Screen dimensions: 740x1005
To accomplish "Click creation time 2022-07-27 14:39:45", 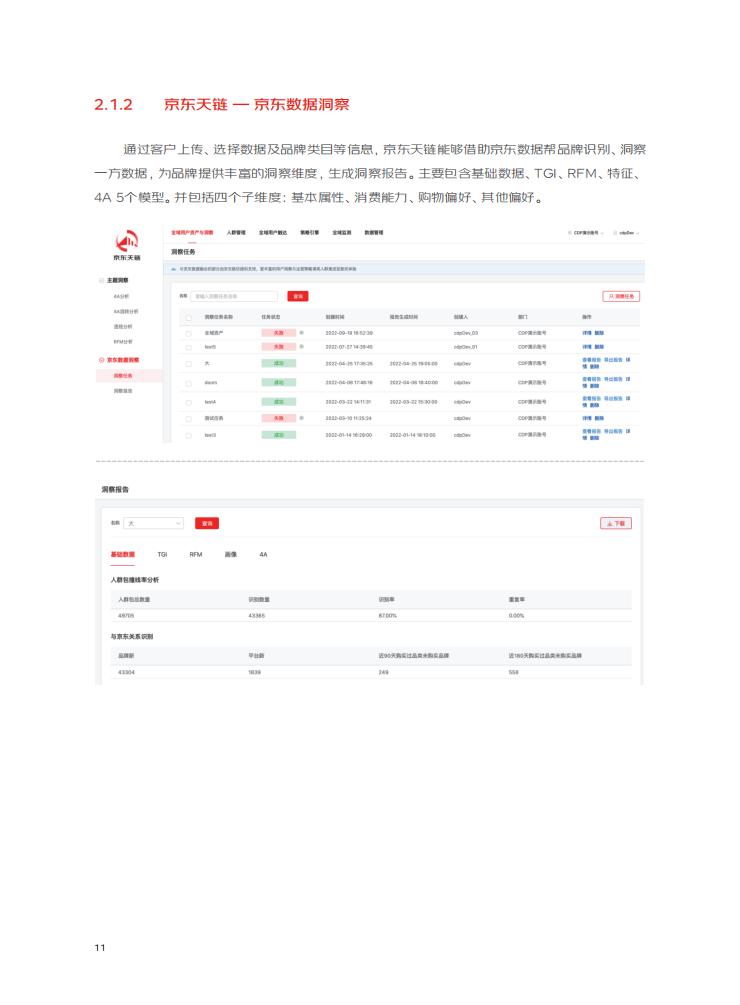I will click(x=349, y=347).
